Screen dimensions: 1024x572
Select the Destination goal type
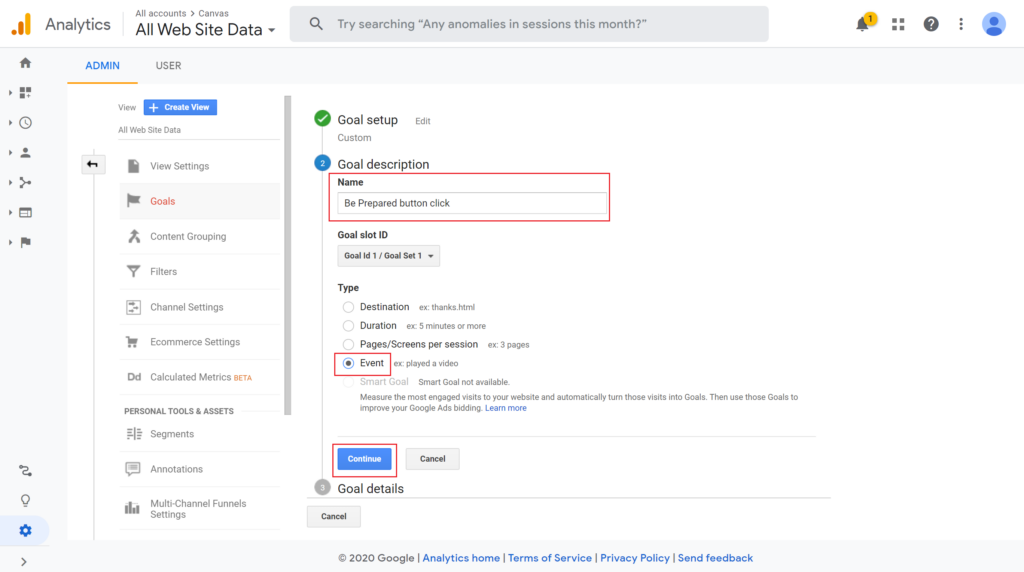point(348,307)
